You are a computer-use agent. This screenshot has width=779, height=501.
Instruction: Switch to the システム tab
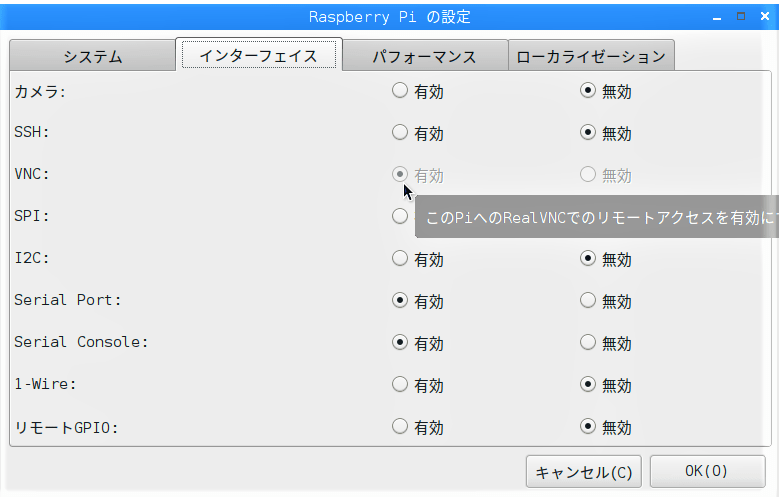(x=92, y=56)
